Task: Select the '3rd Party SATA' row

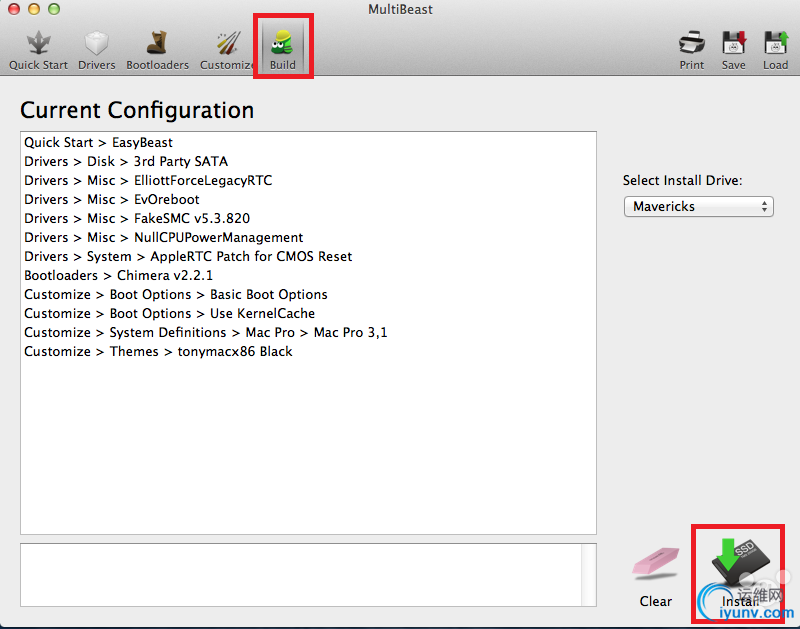Action: 308,161
